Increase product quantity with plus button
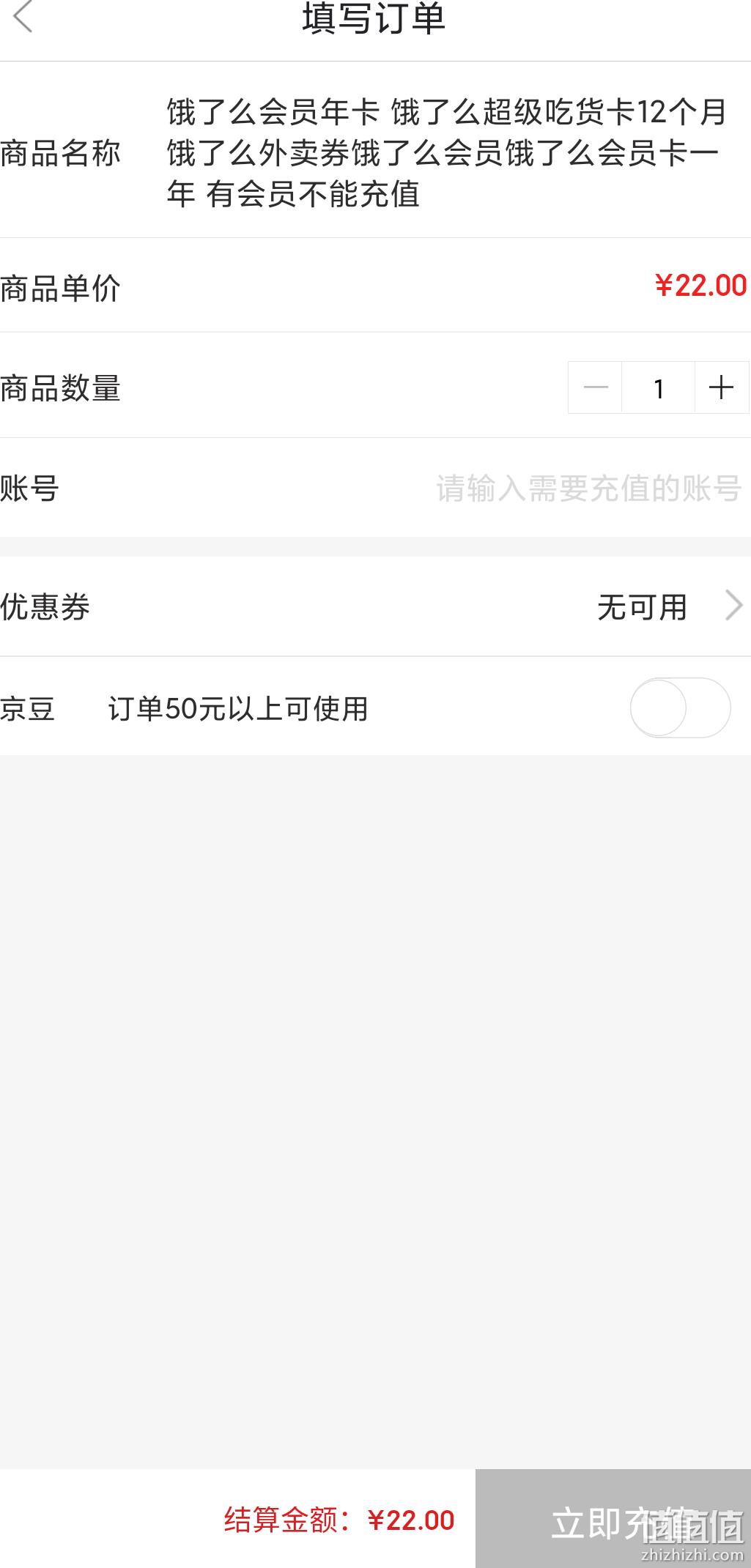Viewport: 751px width, 1568px height. (x=722, y=387)
